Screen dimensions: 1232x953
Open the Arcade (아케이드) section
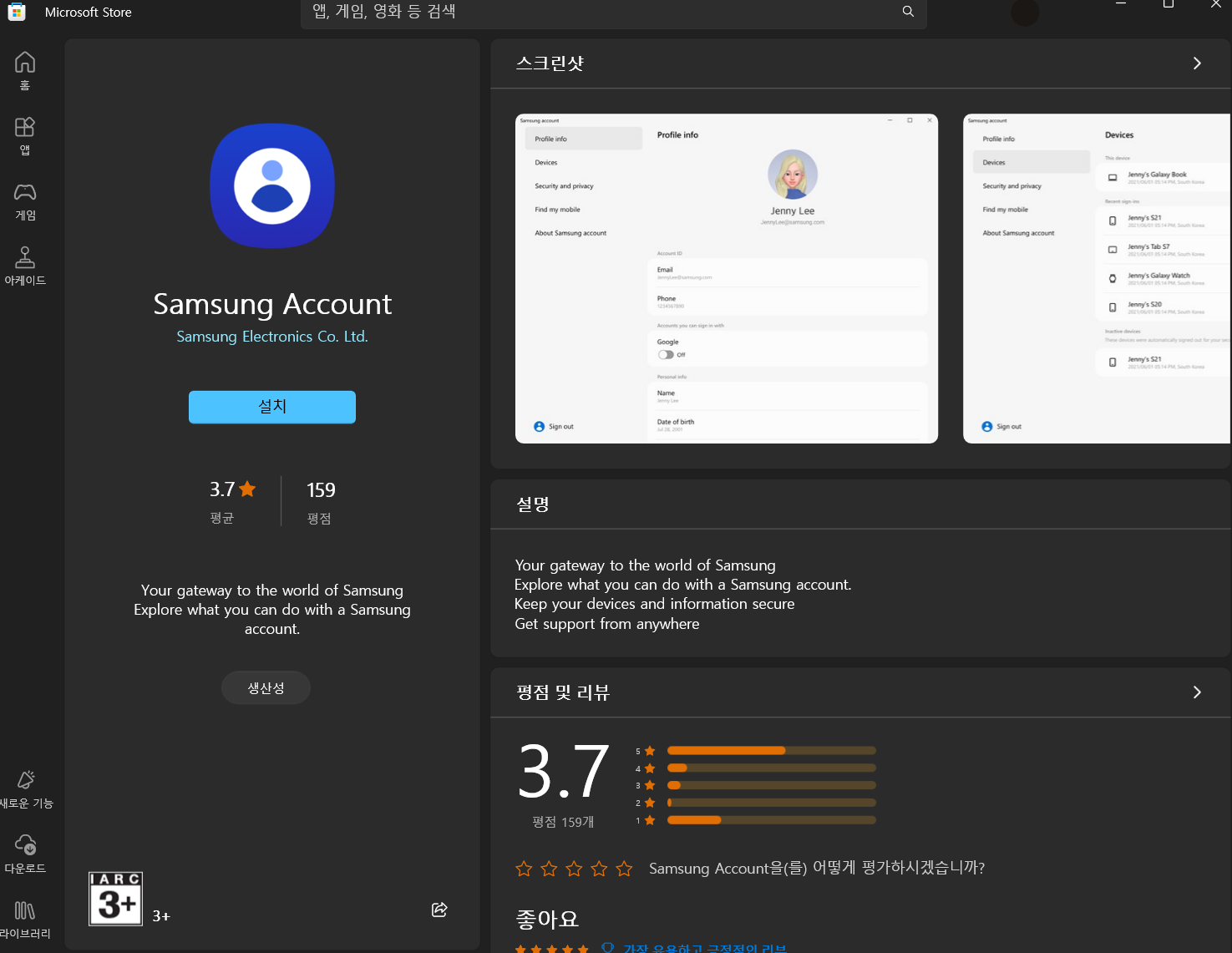click(25, 266)
